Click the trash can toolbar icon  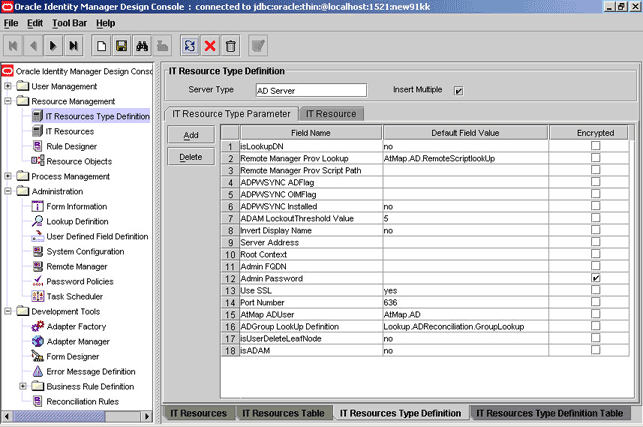pyautogui.click(x=230, y=46)
